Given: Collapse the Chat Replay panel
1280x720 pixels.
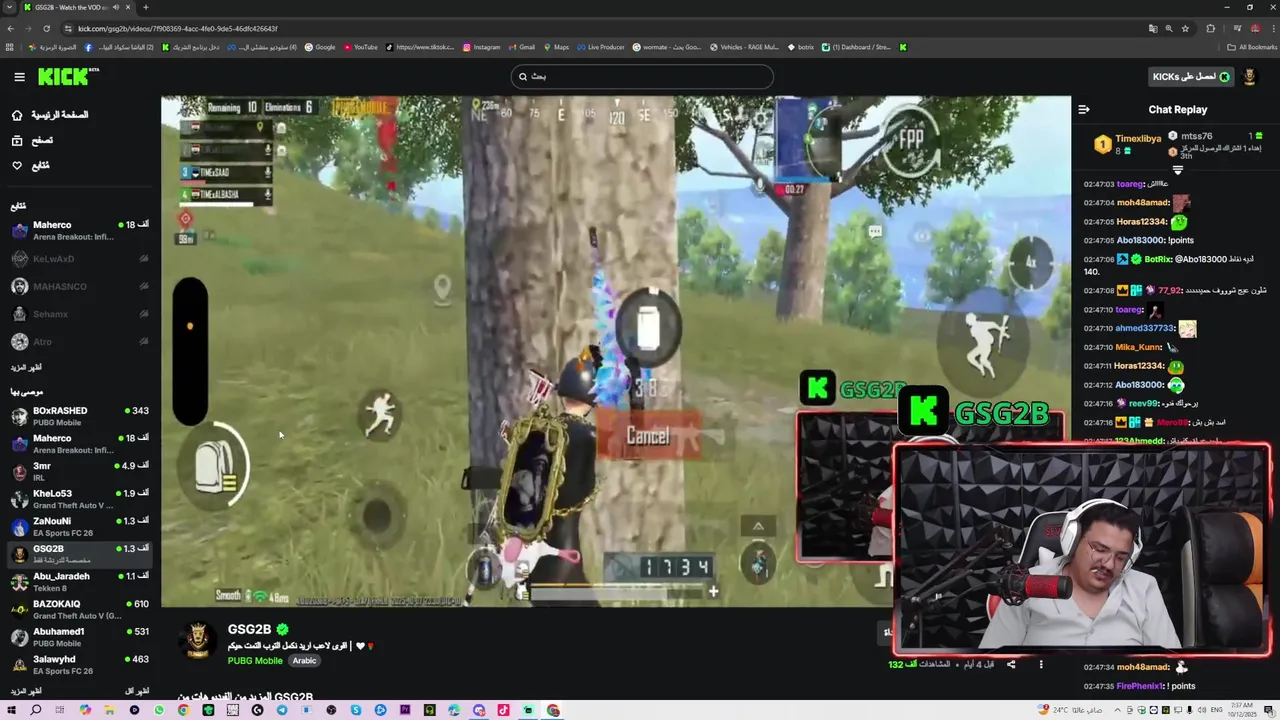Looking at the screenshot, I should (x=1084, y=110).
